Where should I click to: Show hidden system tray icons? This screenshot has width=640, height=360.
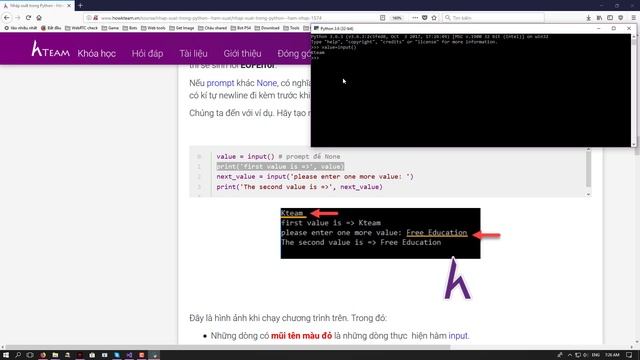pos(570,355)
